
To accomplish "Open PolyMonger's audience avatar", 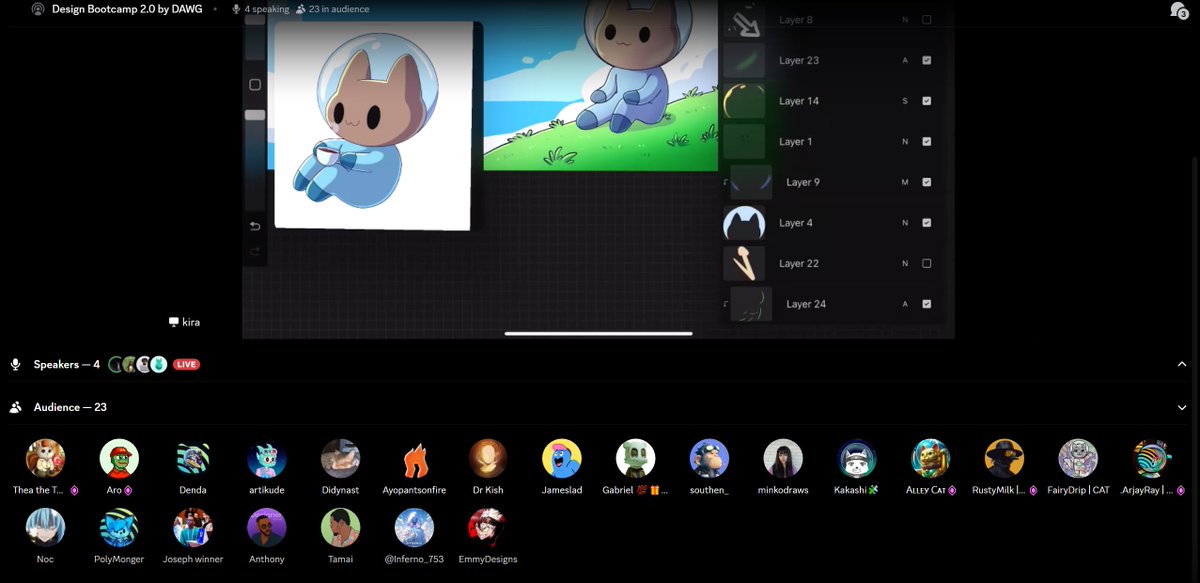I will 119,527.
